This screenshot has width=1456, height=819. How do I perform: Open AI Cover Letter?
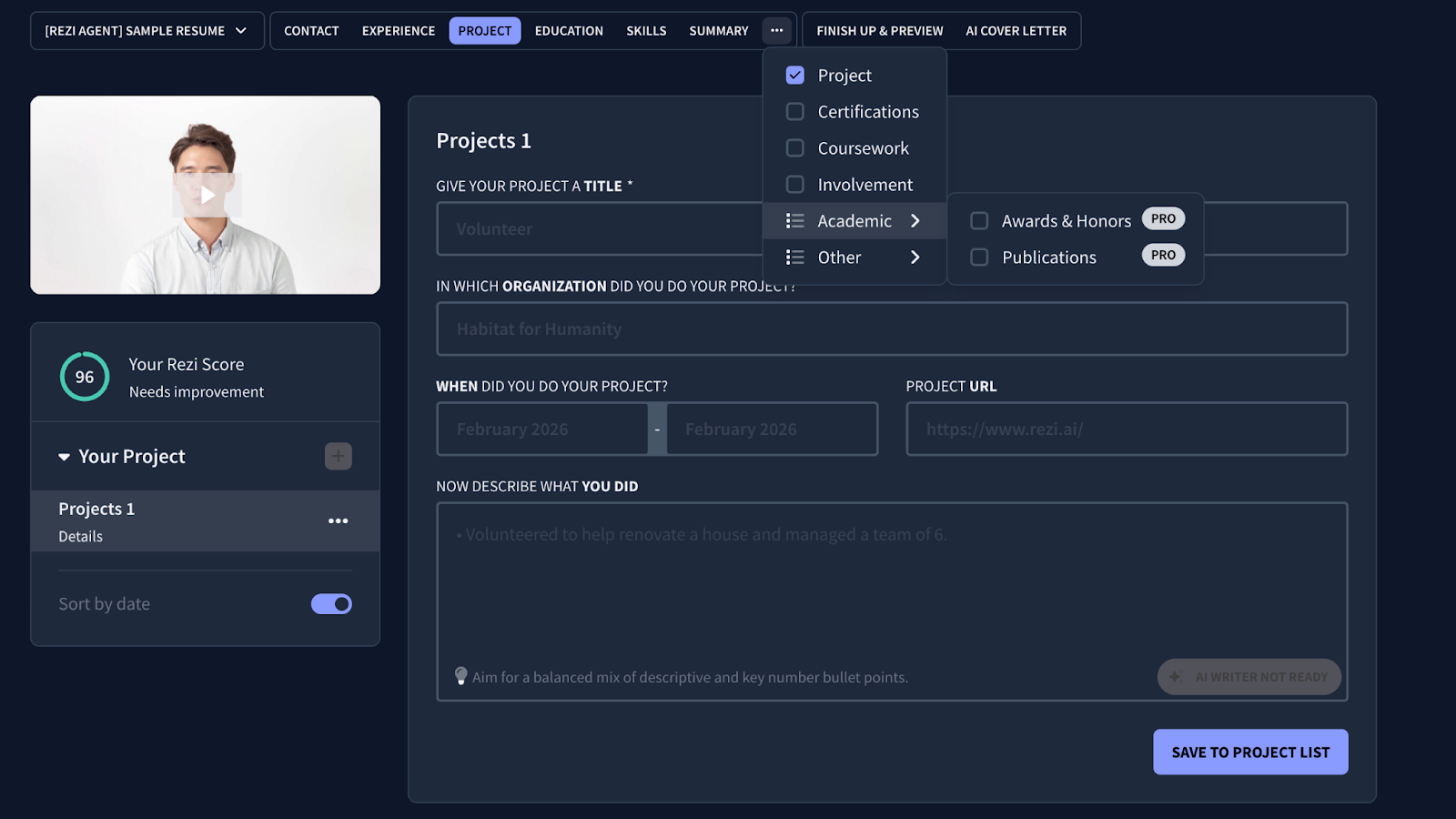[x=1016, y=31]
